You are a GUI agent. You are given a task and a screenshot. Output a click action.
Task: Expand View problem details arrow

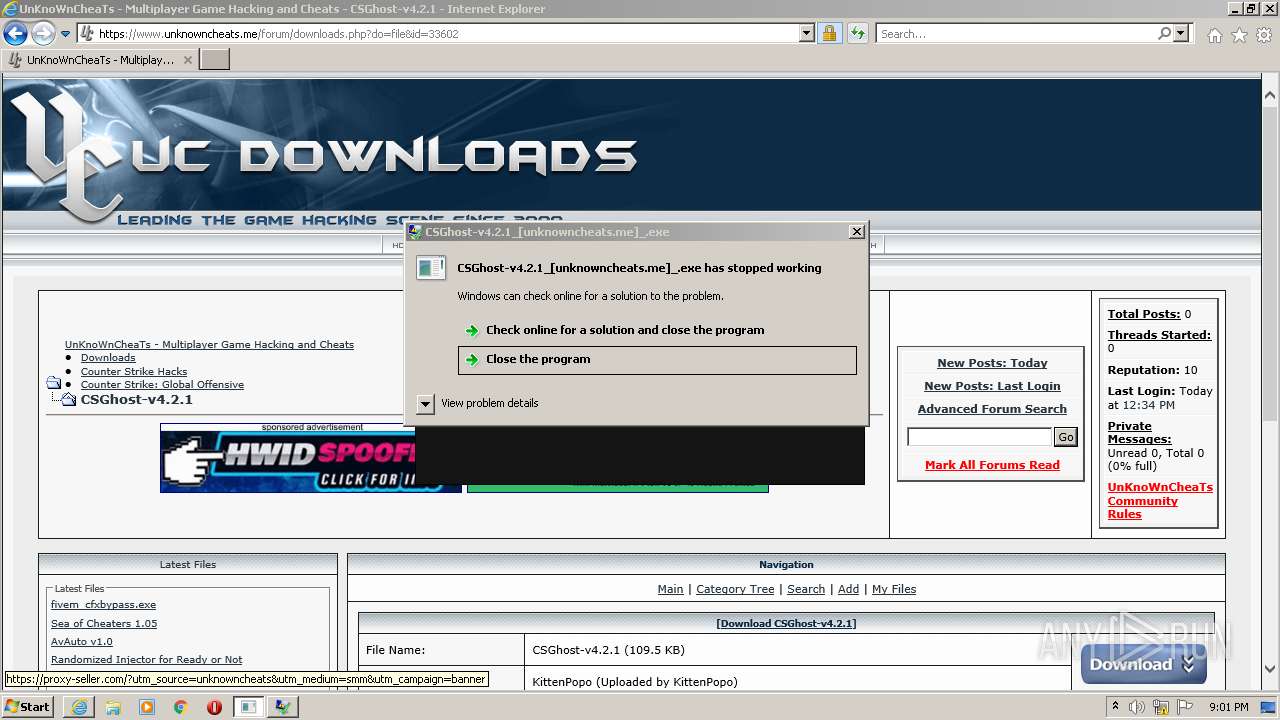tap(425, 404)
